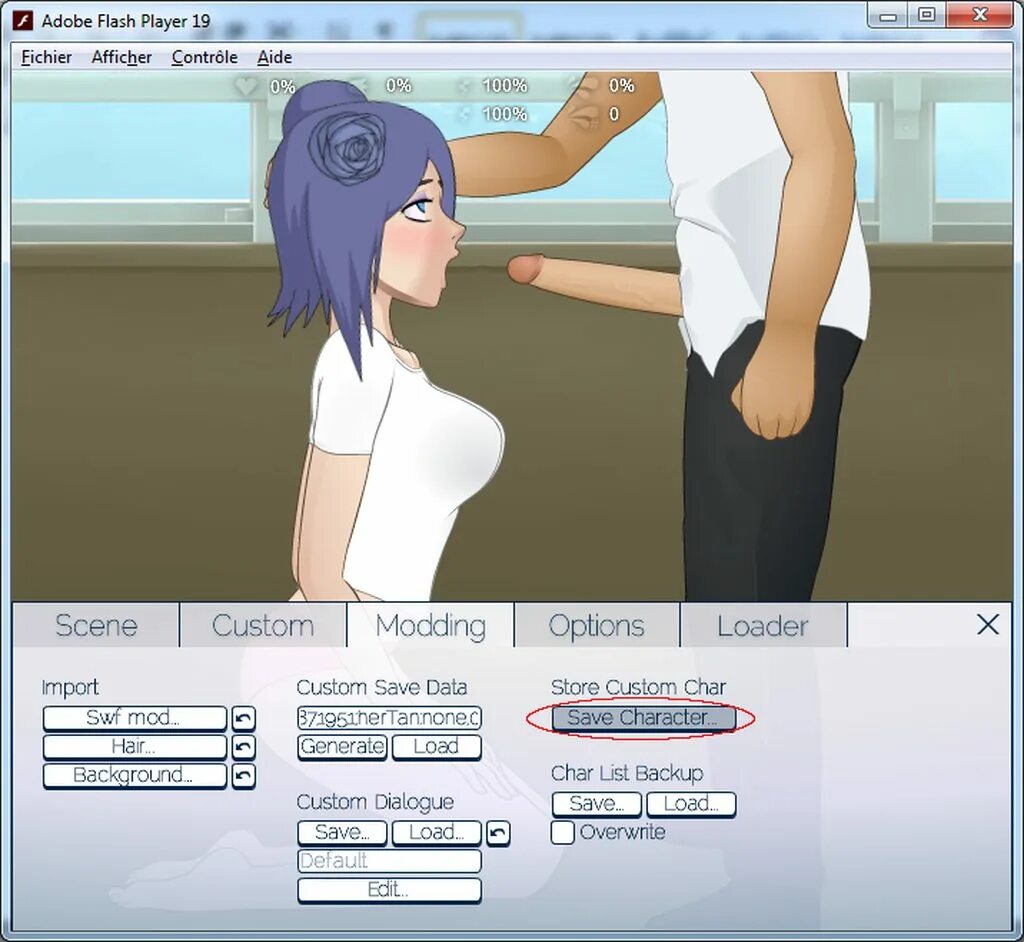The width and height of the screenshot is (1024, 942).
Task: Click the Save Character... button
Action: 643,718
